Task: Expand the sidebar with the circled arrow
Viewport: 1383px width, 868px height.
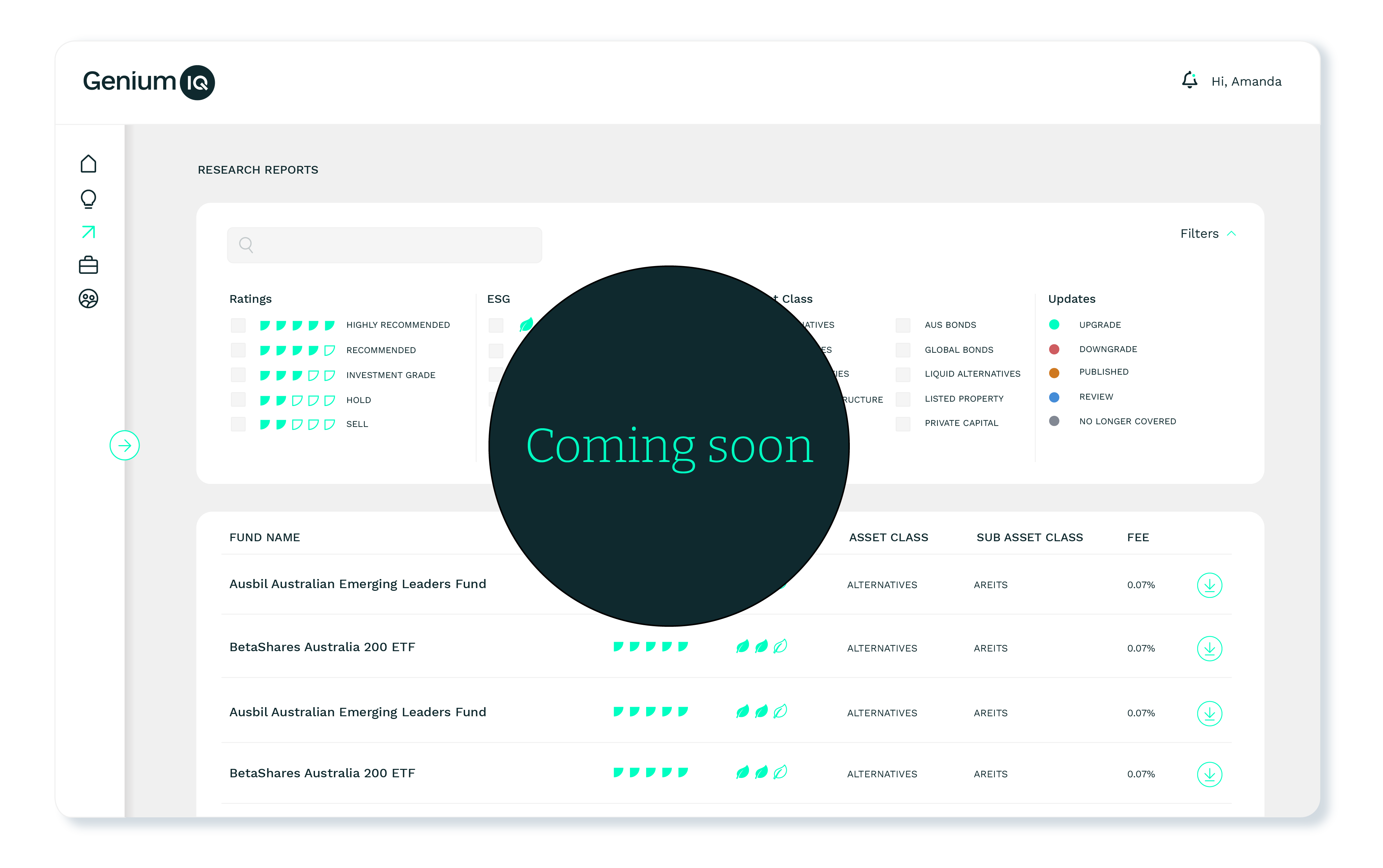Action: click(124, 445)
